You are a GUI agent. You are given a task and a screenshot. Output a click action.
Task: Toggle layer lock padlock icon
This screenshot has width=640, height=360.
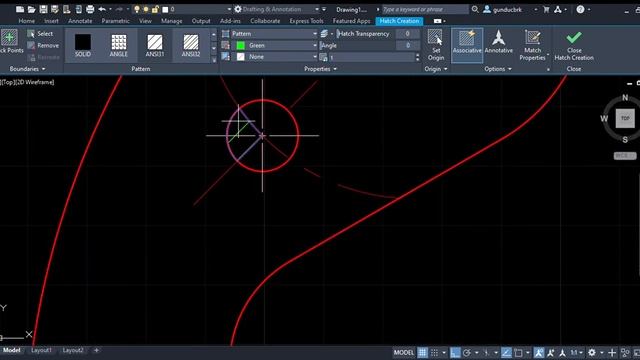click(x=155, y=9)
